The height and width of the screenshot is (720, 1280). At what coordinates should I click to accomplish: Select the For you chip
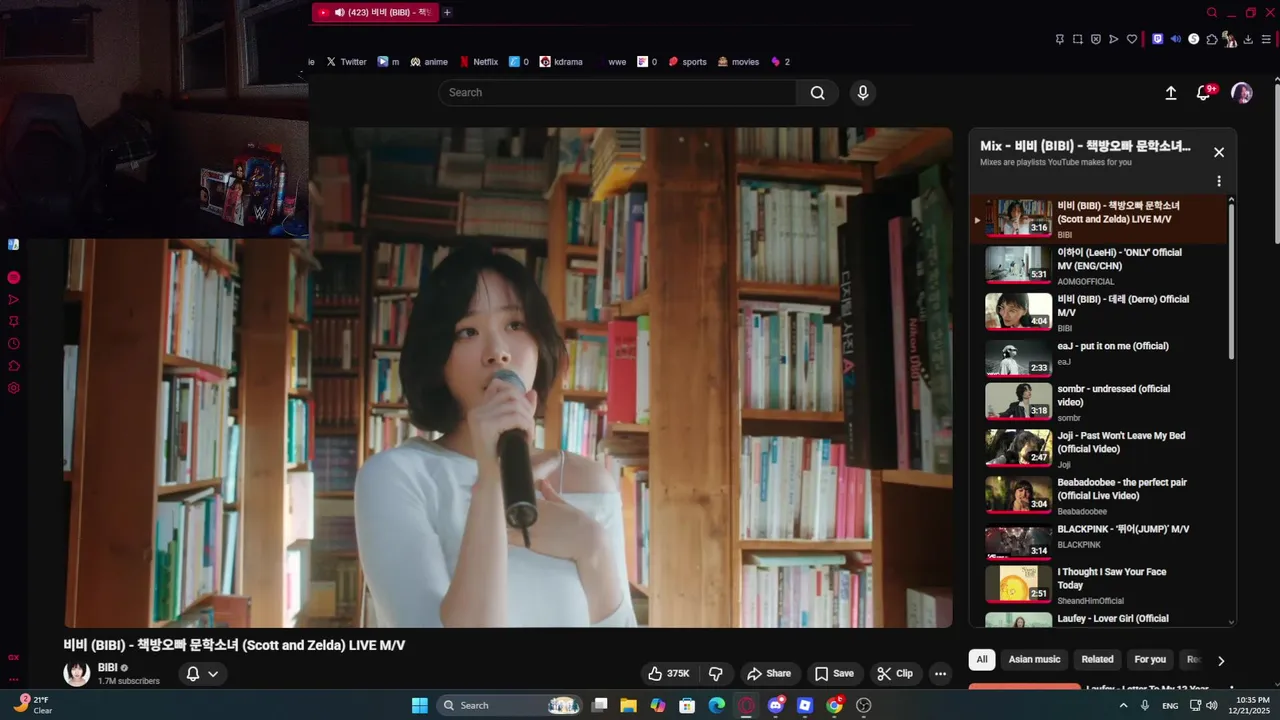coord(1150,659)
